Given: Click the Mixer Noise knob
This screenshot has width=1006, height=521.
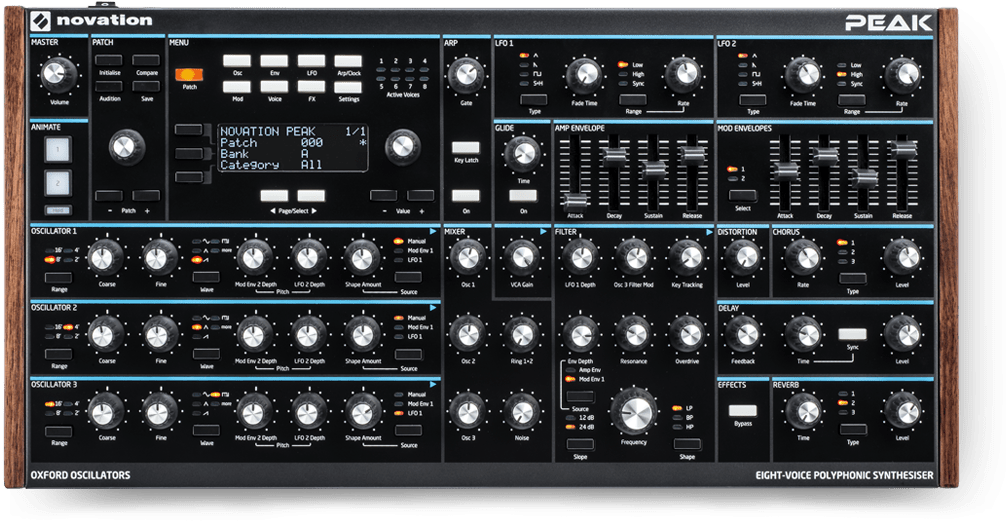Looking at the screenshot, I should [522, 411].
